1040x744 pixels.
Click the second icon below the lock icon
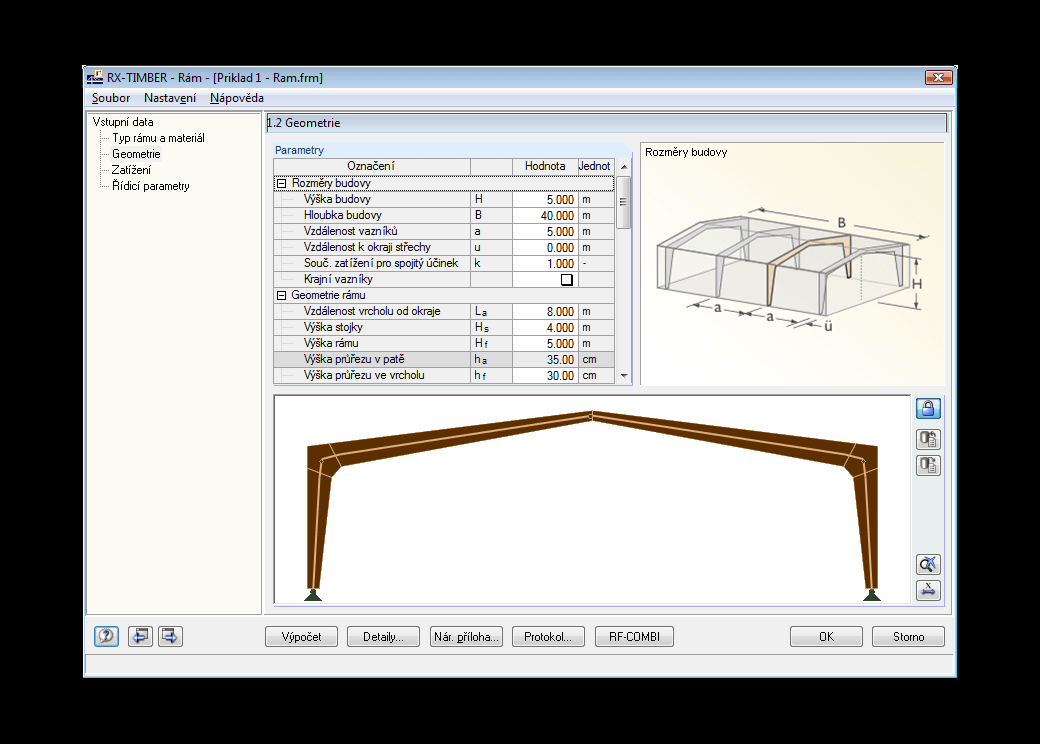click(x=928, y=439)
